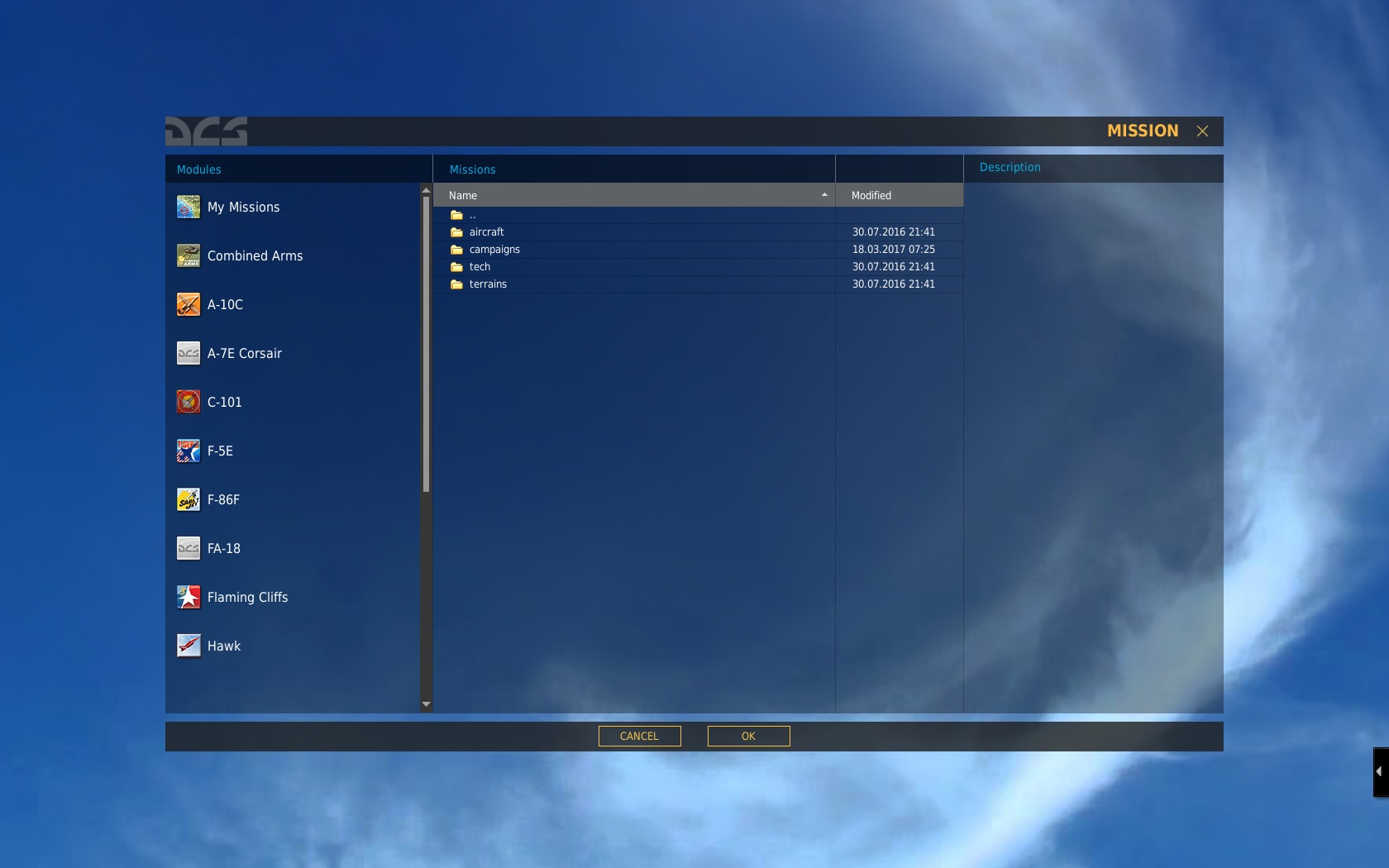Select the 'A-10C' label

pyautogui.click(x=225, y=304)
